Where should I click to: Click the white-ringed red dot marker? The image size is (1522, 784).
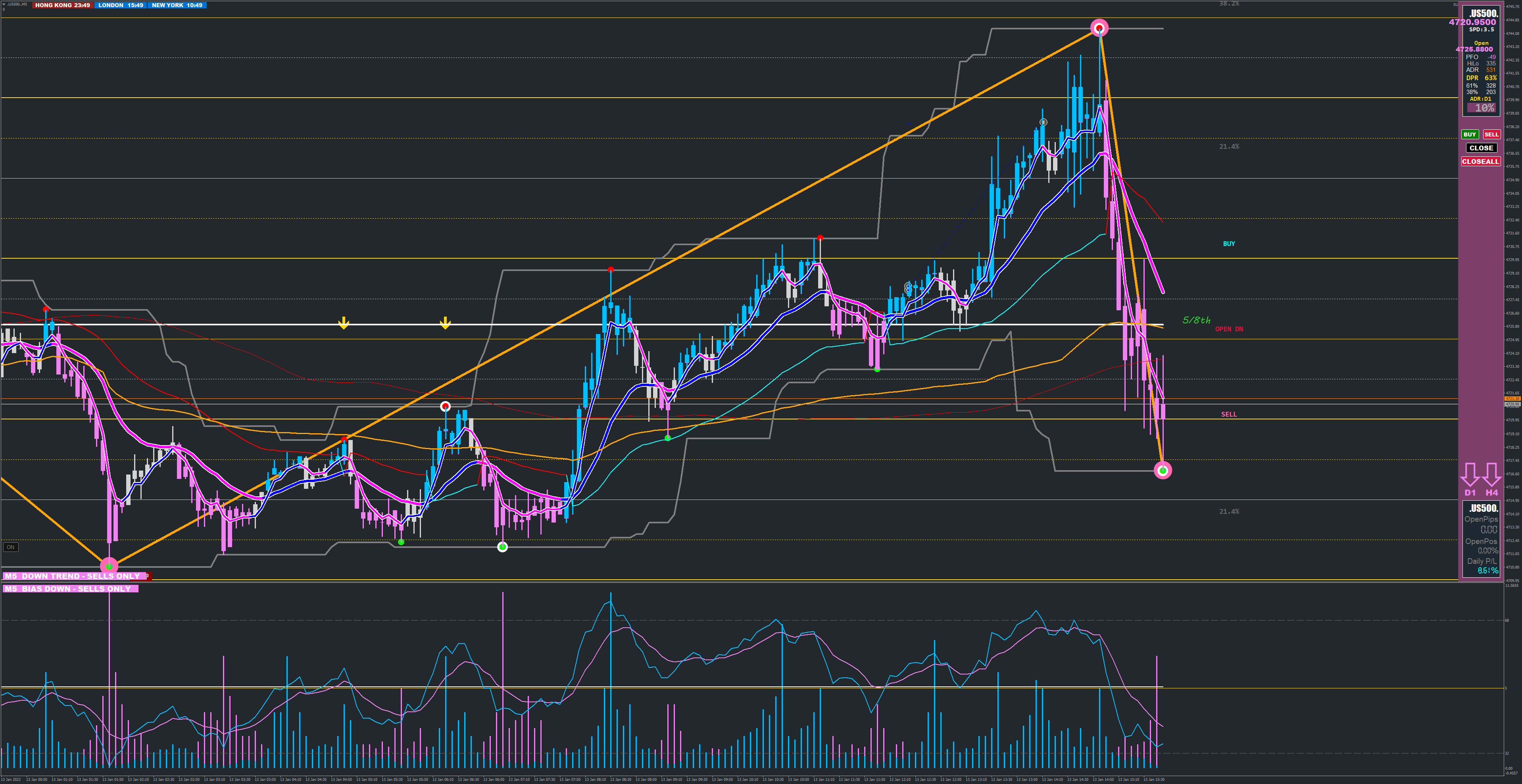(446, 406)
